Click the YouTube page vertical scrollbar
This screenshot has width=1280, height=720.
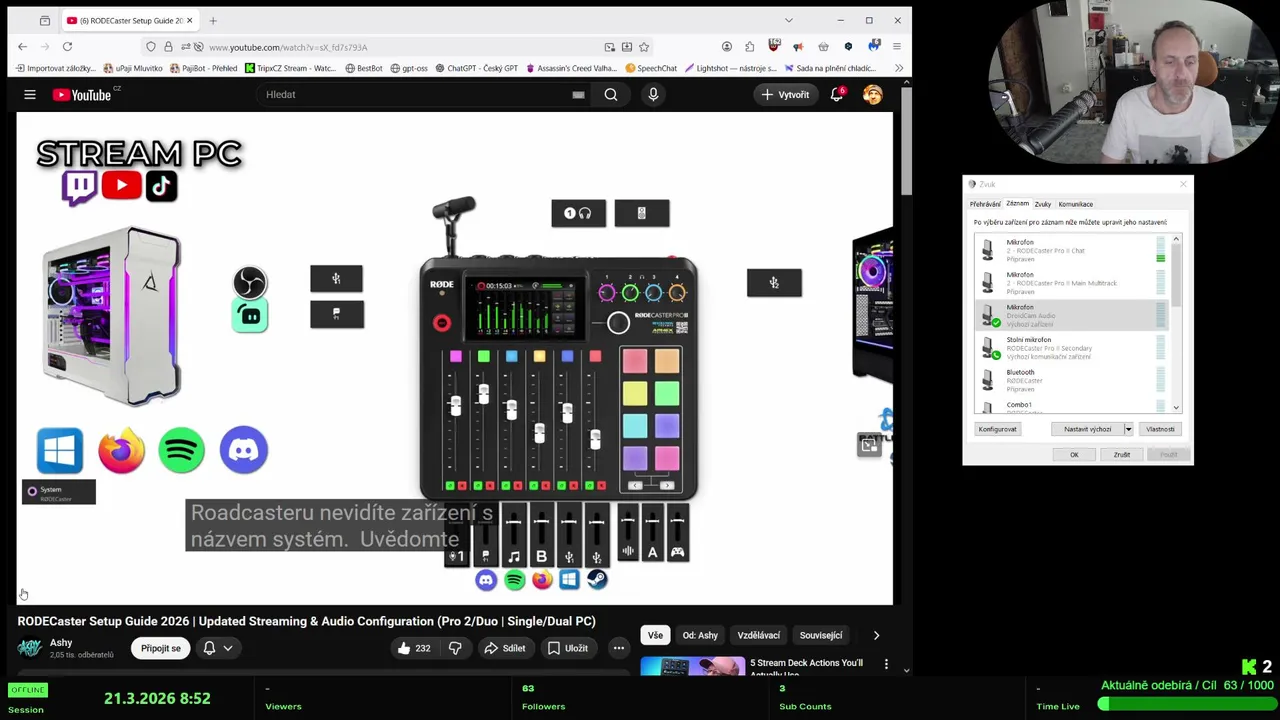(907, 142)
